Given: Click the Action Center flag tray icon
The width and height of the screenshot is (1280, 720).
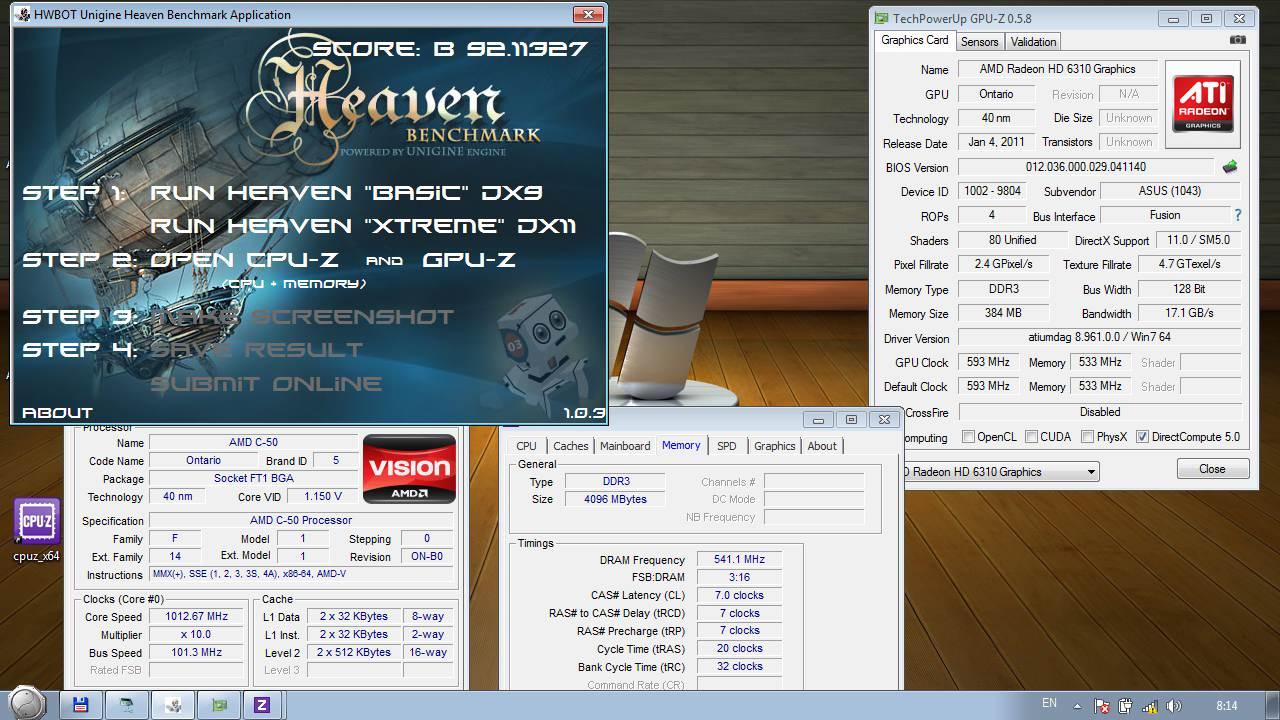Looking at the screenshot, I should tap(1104, 705).
